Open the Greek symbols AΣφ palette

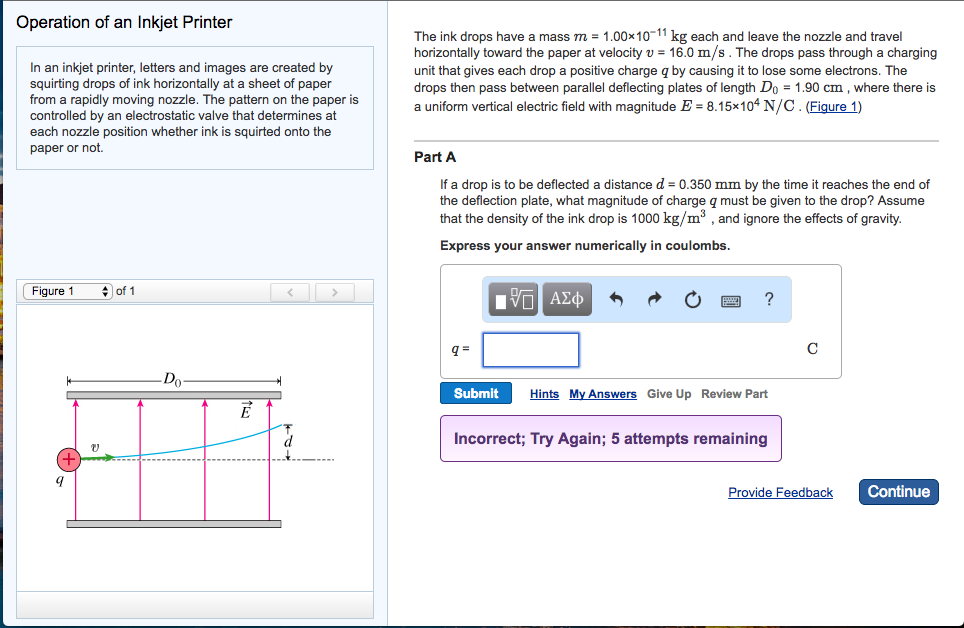tap(568, 298)
